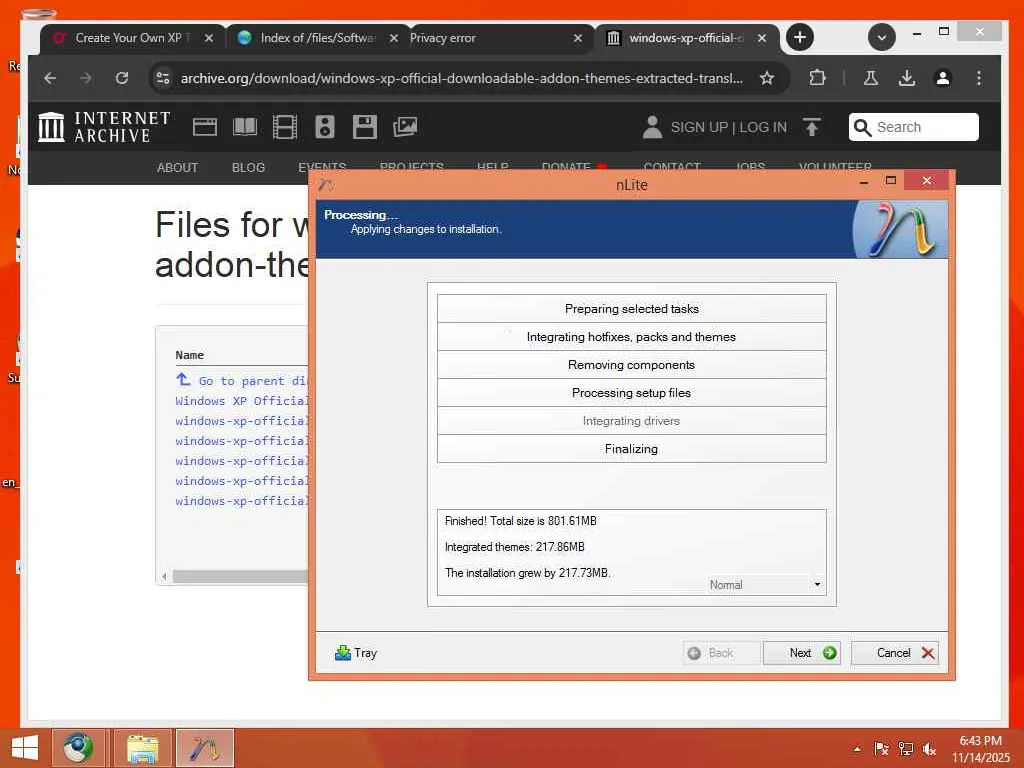The height and width of the screenshot is (768, 1024).
Task: Open the Action Center flag icon
Action: (x=881, y=749)
